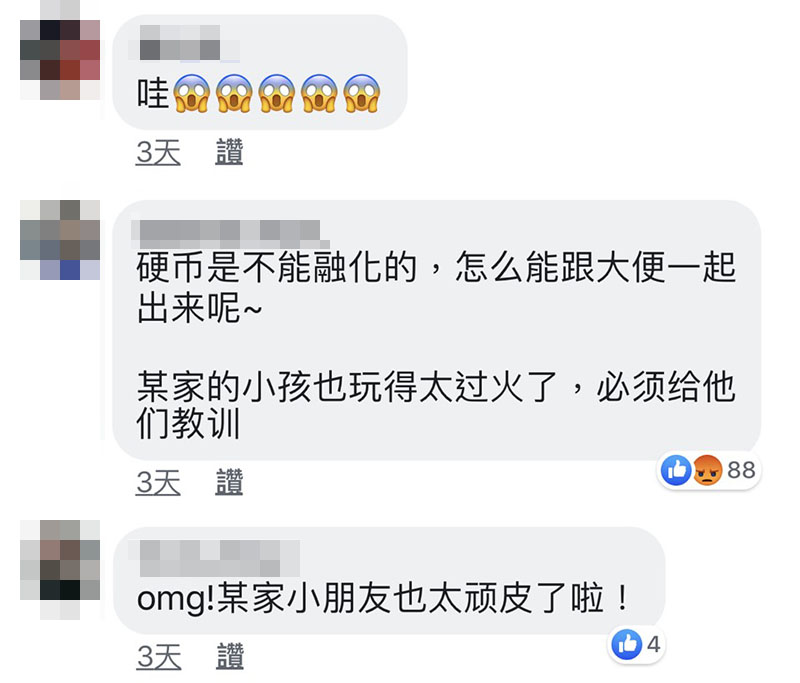Click the middle screaming face emoji

coord(277,93)
